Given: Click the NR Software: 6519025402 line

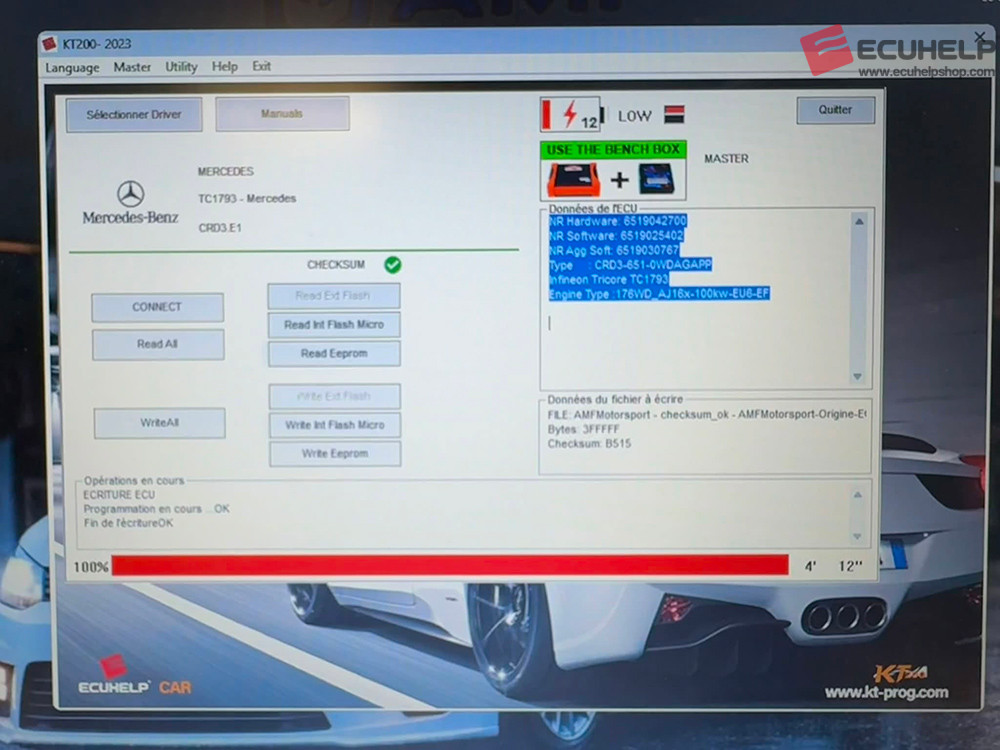Looking at the screenshot, I should pyautogui.click(x=616, y=236).
